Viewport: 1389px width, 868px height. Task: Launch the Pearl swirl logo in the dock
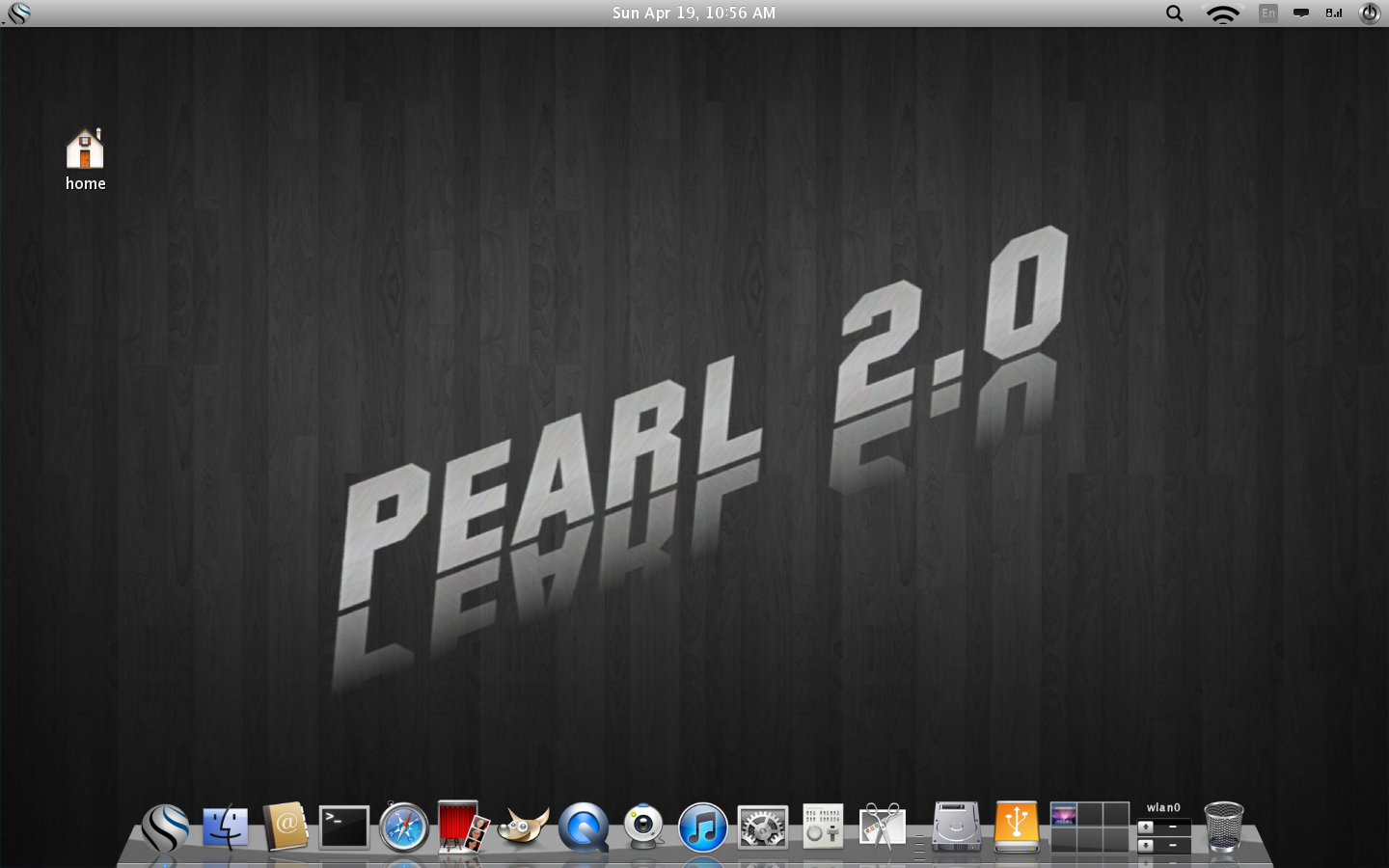tap(165, 827)
